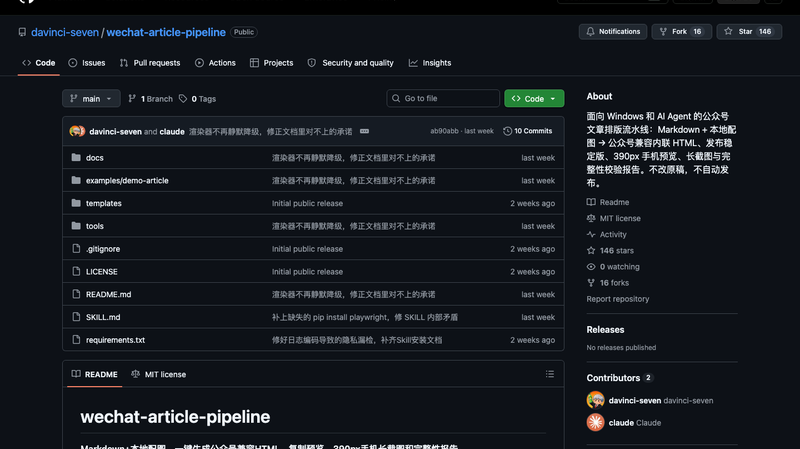Switch to the Issues tab
800x449 pixels.
pos(87,63)
